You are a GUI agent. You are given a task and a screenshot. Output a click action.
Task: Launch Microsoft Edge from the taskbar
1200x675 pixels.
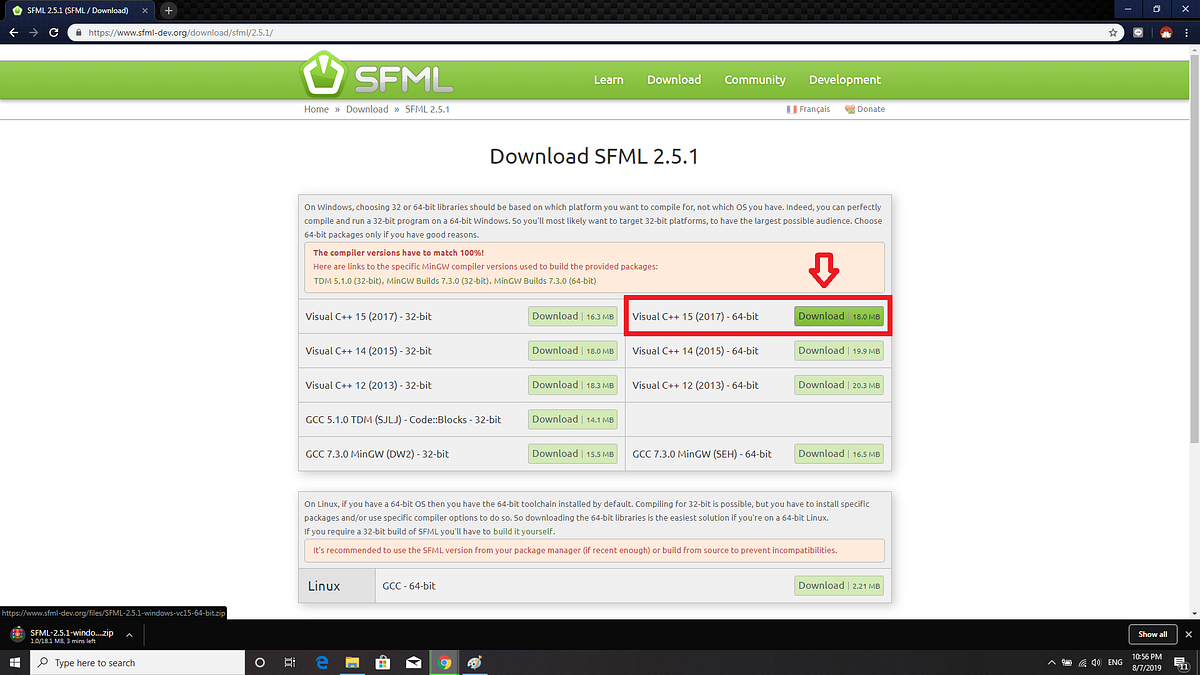point(322,662)
